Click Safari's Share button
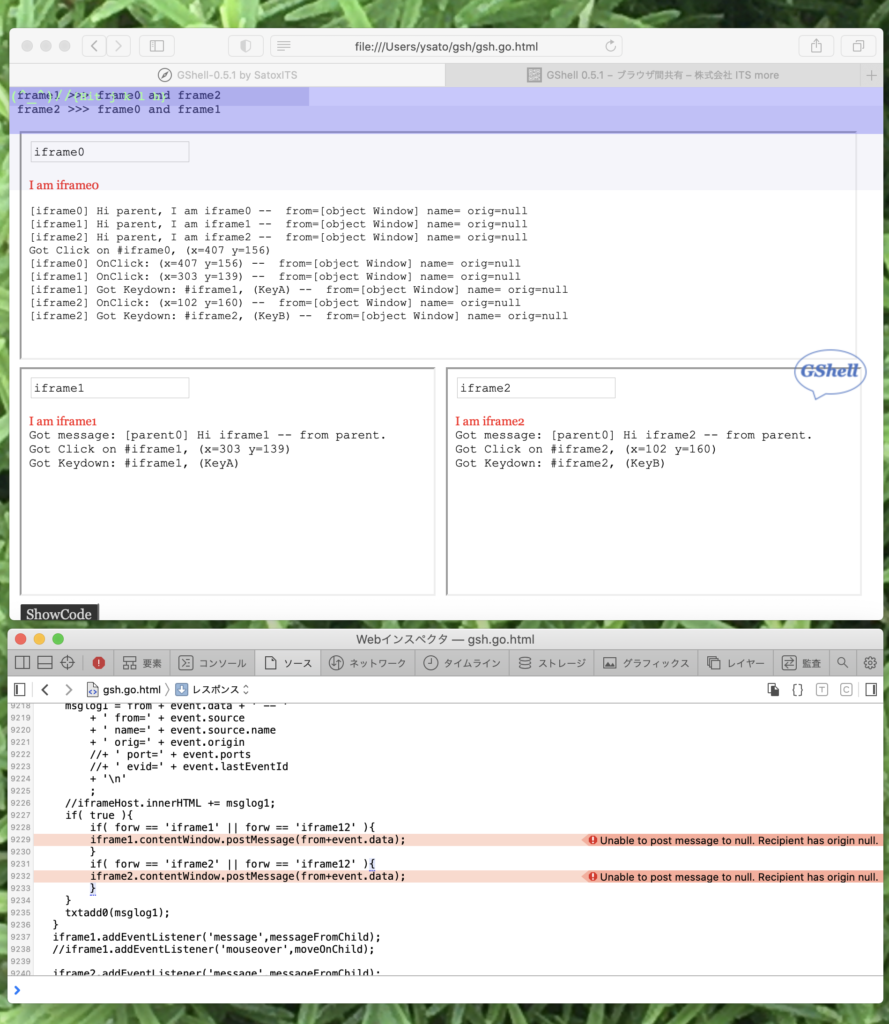This screenshot has height=1024, width=889. [816, 46]
